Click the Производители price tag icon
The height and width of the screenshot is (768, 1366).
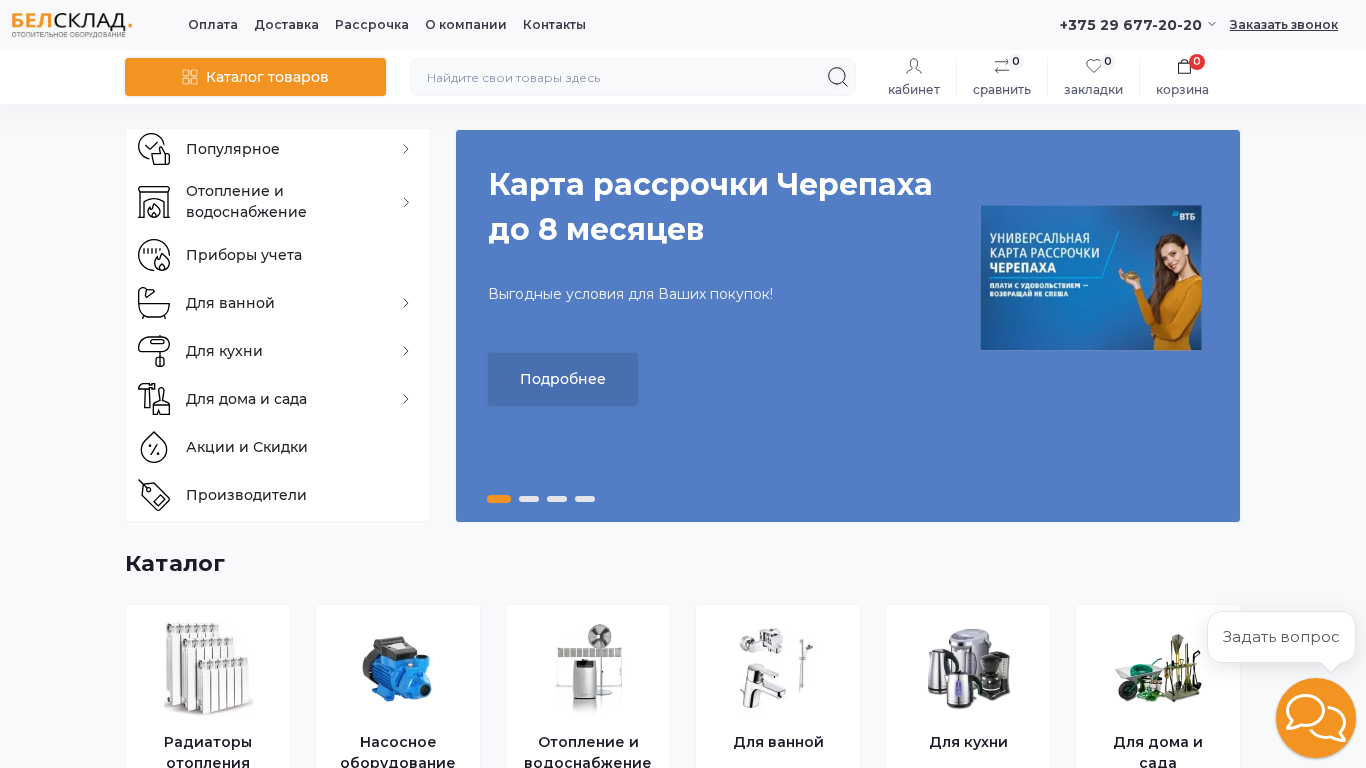tap(154, 495)
